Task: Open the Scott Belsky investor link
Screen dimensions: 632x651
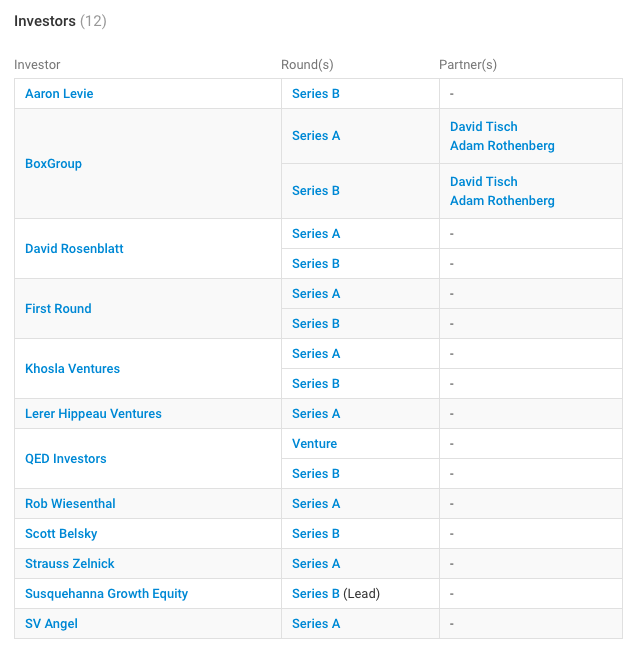Action: (x=61, y=534)
